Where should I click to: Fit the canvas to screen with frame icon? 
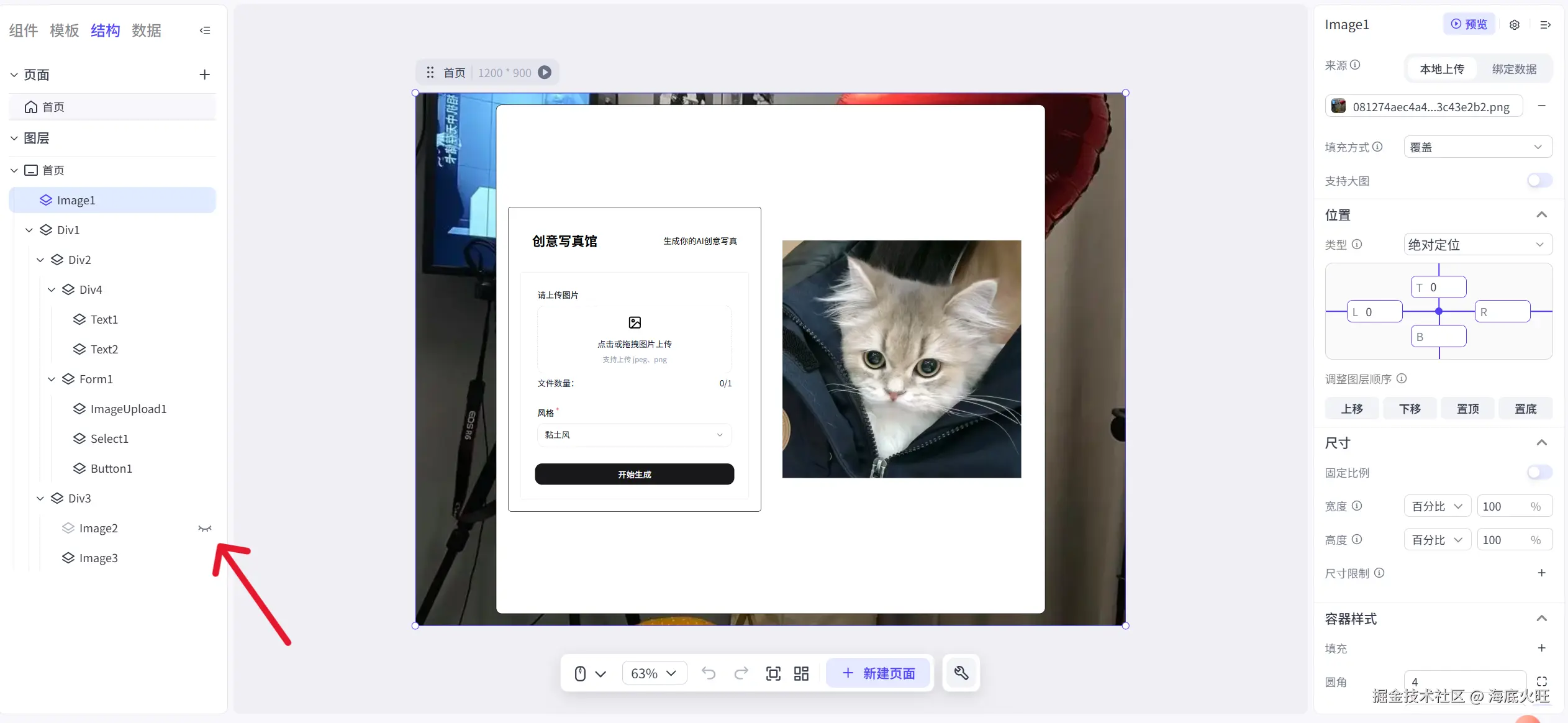coord(773,673)
